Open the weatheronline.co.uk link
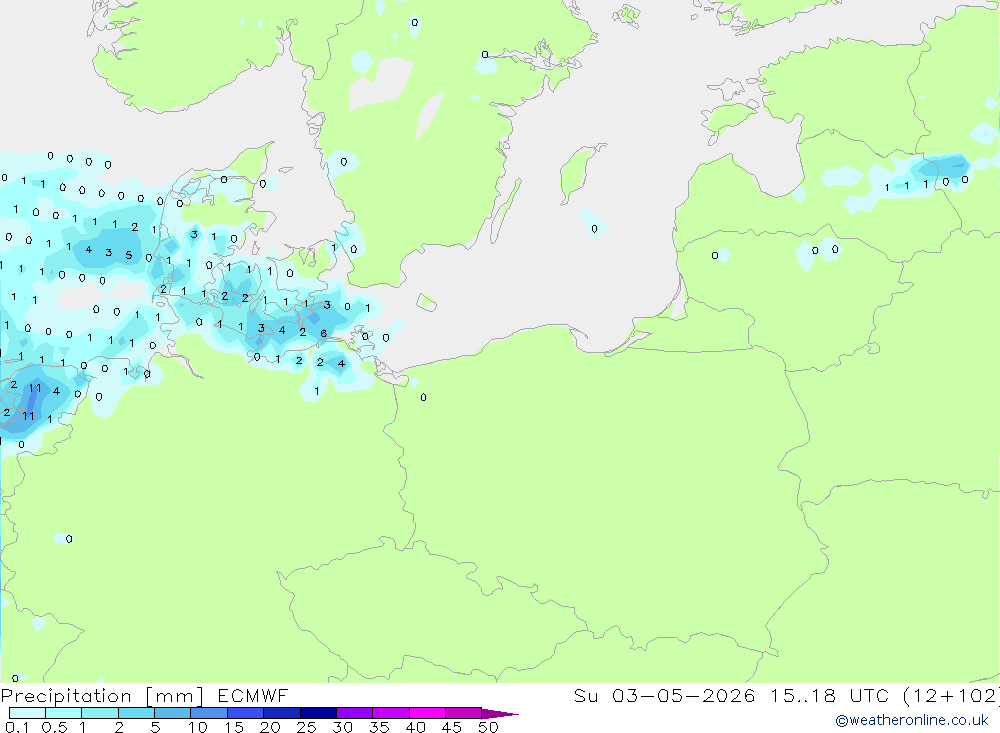The image size is (1000, 733). 912,720
